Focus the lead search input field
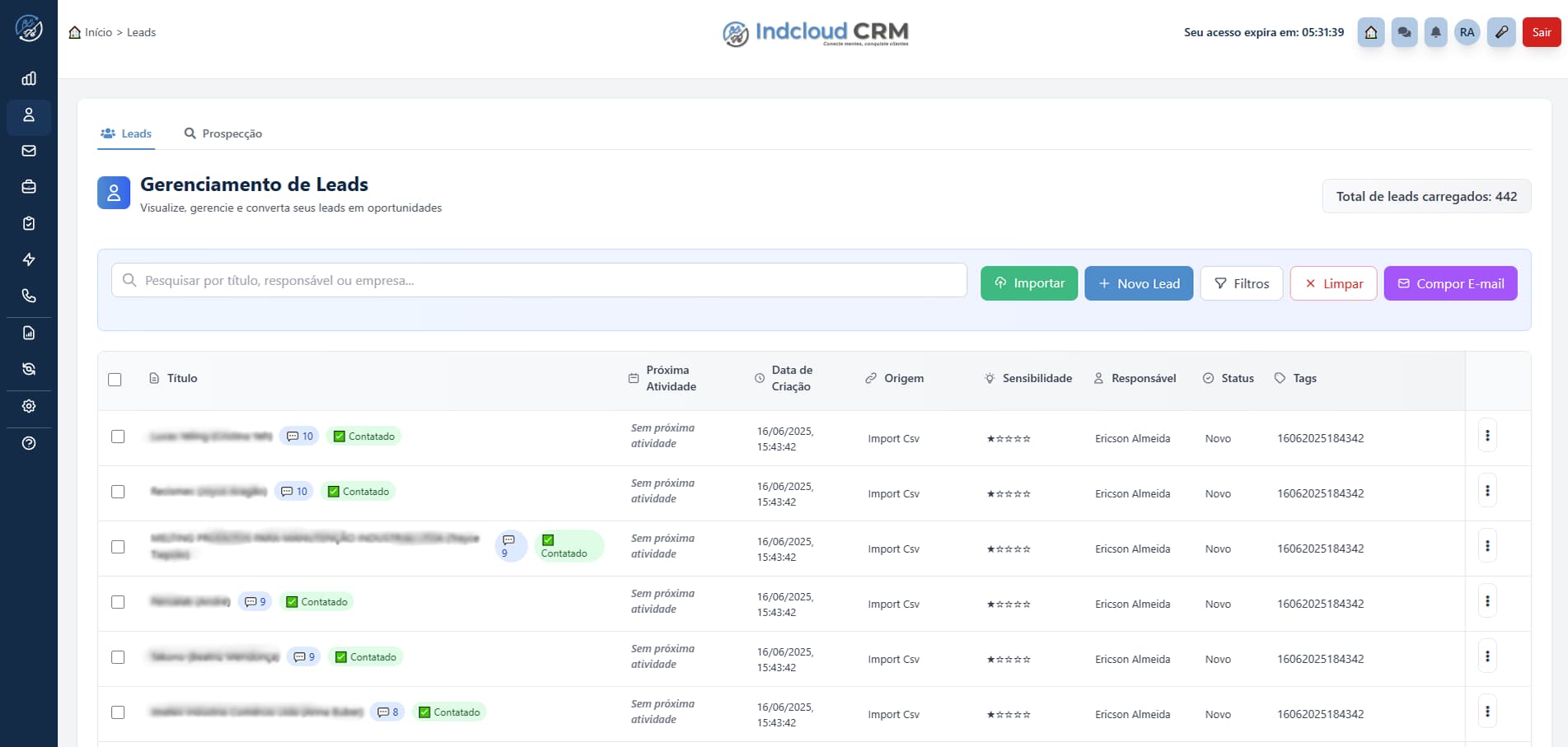 (x=539, y=280)
